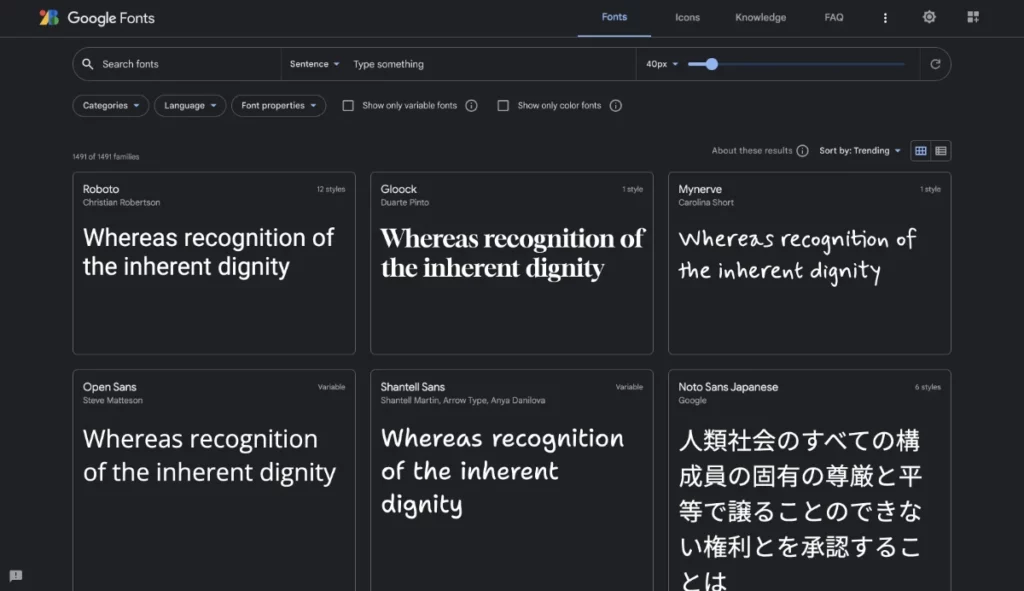Click info icon beside variable fonts

[x=472, y=106]
